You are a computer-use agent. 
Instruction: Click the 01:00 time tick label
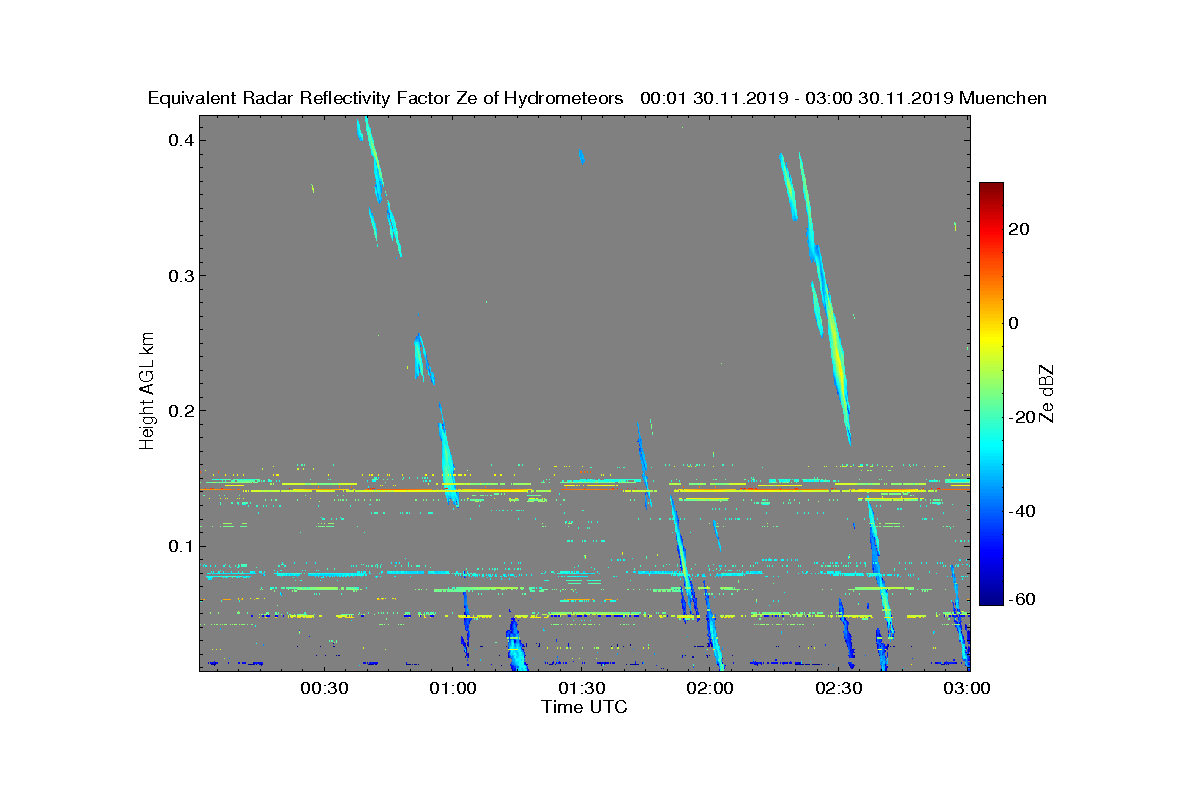pyautogui.click(x=453, y=688)
